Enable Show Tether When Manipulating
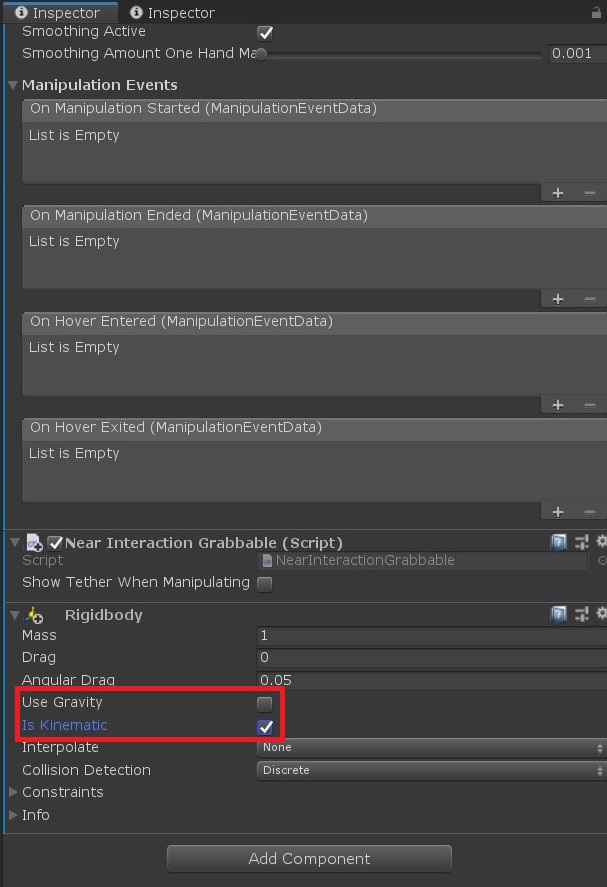607x887 pixels. point(264,583)
